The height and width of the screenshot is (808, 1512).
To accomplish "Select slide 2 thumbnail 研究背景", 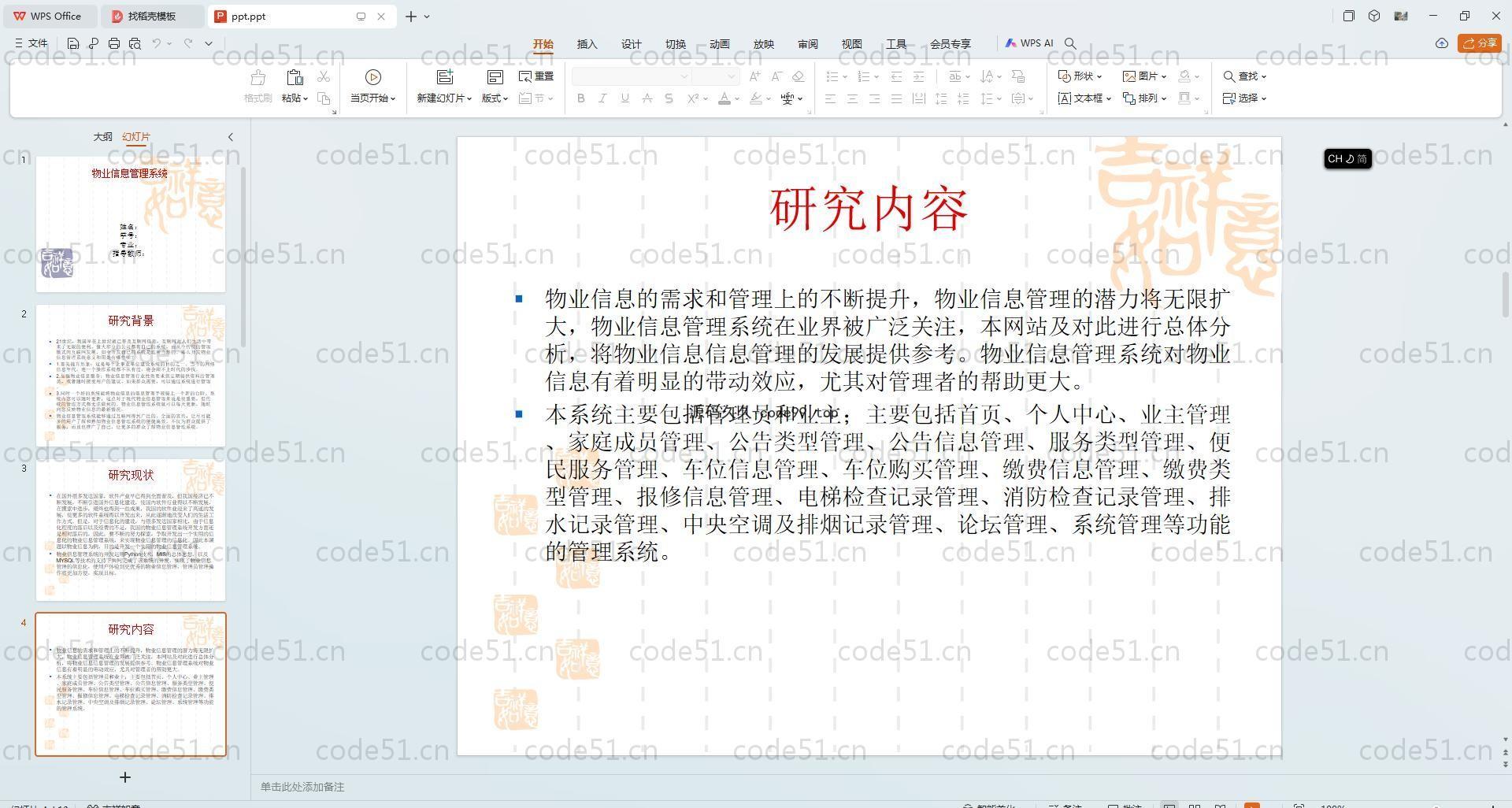I will pos(131,376).
